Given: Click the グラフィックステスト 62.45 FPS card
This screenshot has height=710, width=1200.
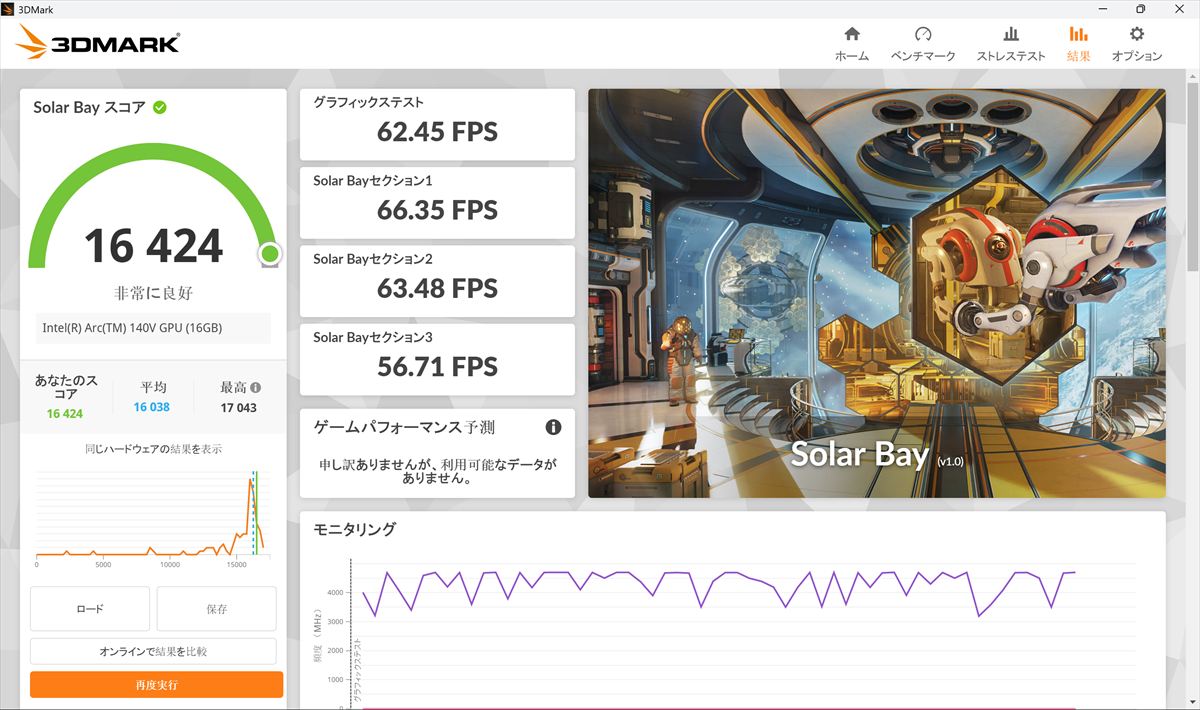Looking at the screenshot, I should click(x=437, y=124).
